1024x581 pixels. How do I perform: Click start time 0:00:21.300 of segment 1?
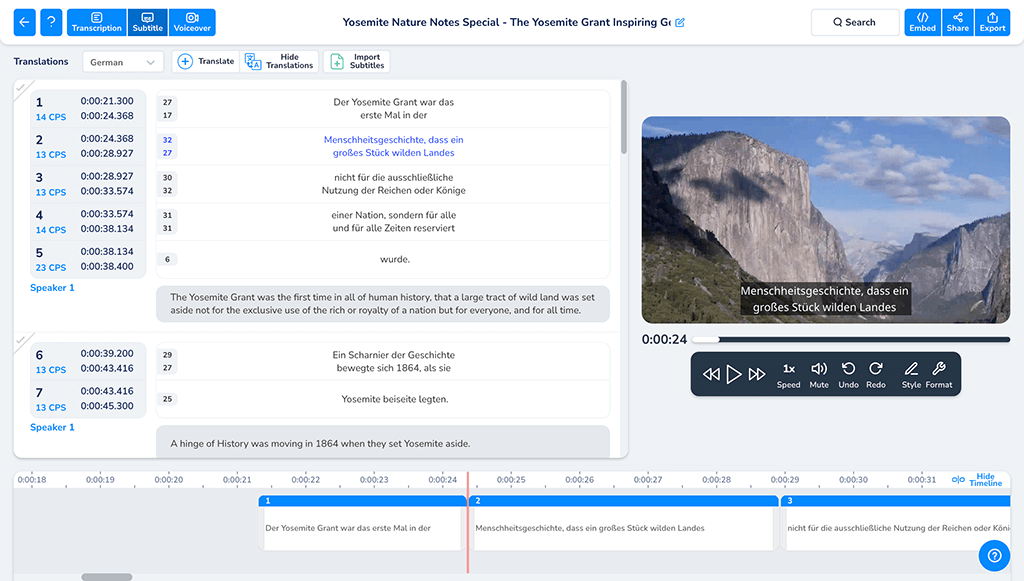[107, 101]
